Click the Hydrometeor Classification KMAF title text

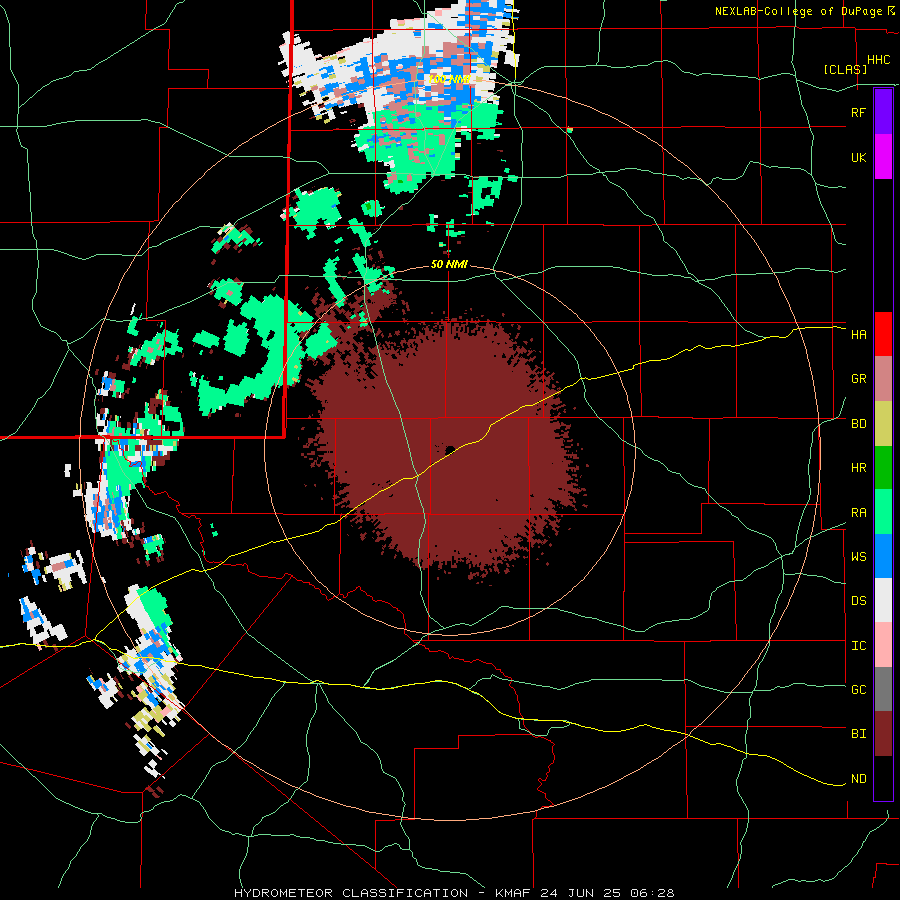[x=454, y=893]
